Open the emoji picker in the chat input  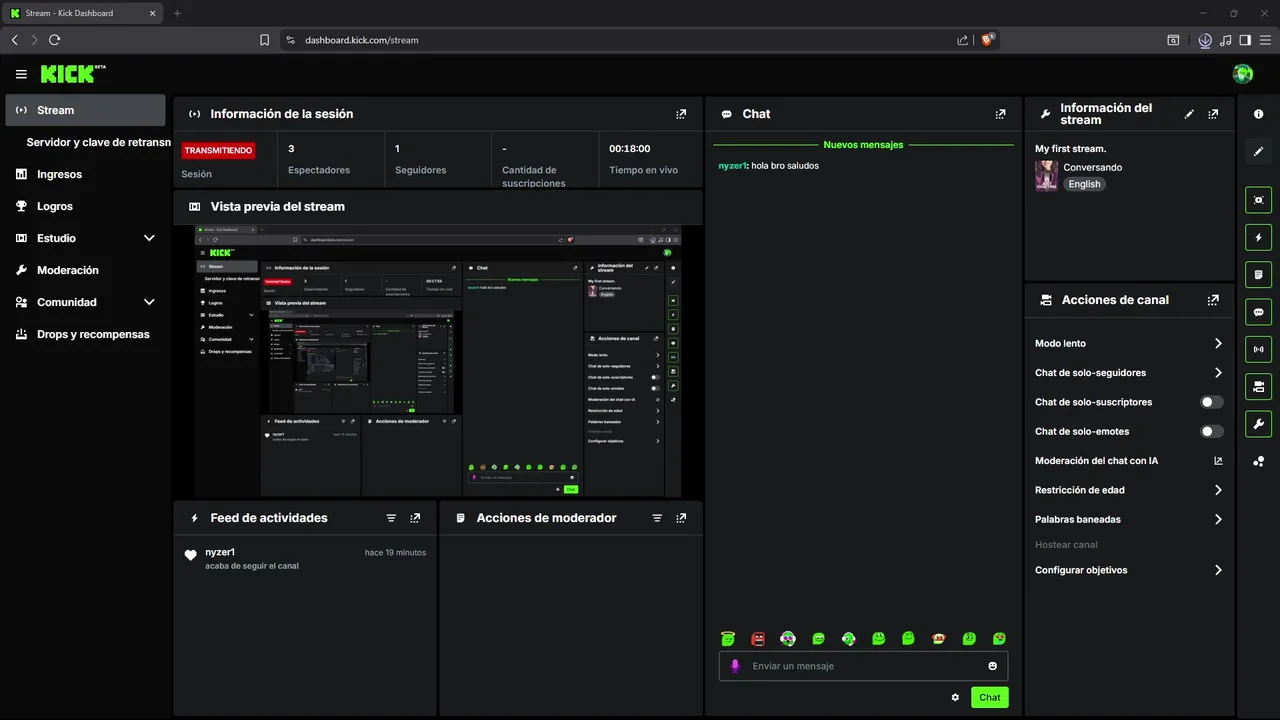point(993,666)
